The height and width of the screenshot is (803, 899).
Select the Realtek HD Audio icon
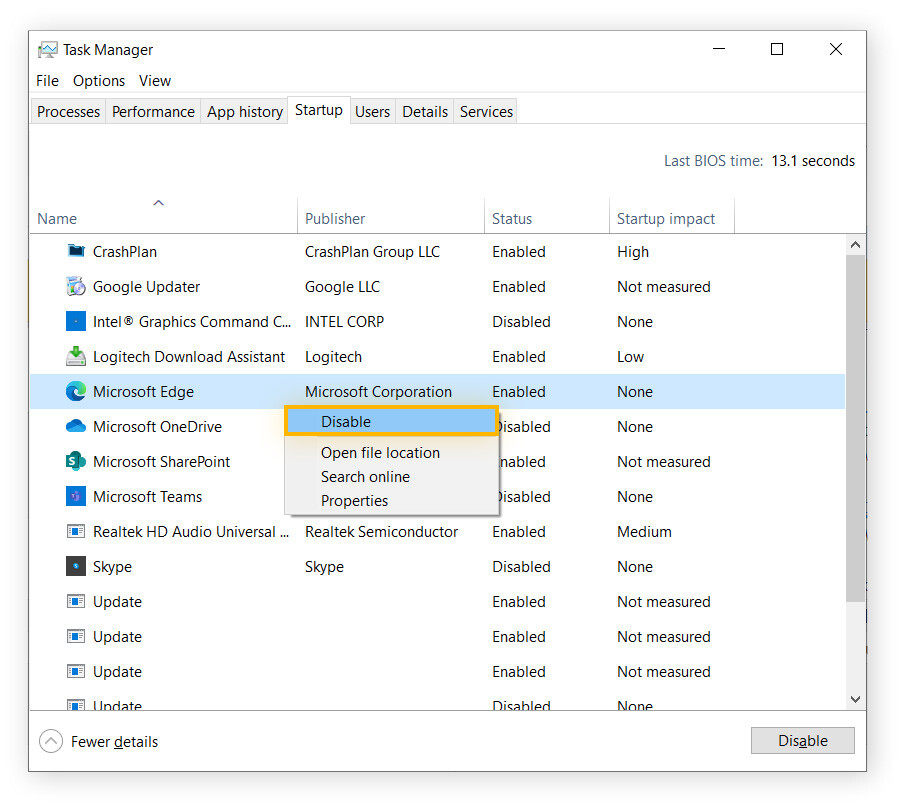pos(75,531)
